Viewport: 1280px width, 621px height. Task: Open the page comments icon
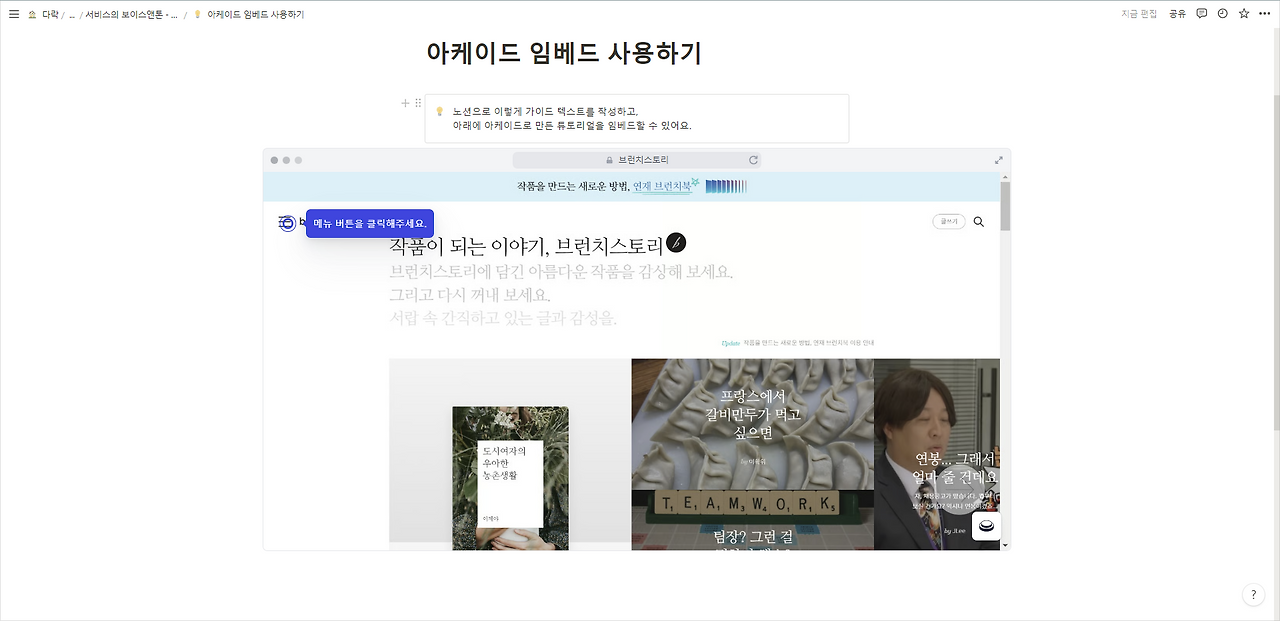1202,14
